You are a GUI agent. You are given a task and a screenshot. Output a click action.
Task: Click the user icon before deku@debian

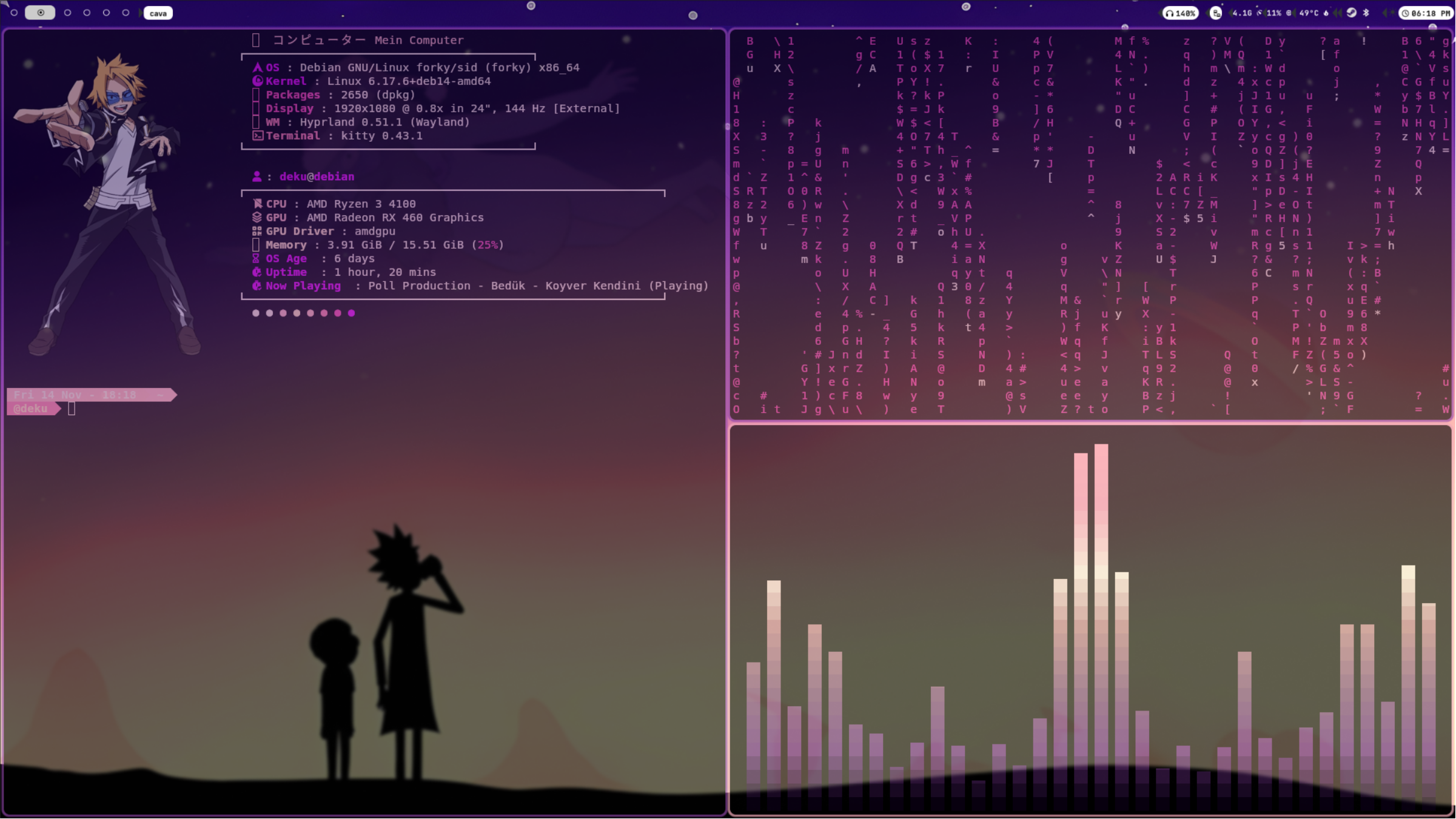click(257, 176)
